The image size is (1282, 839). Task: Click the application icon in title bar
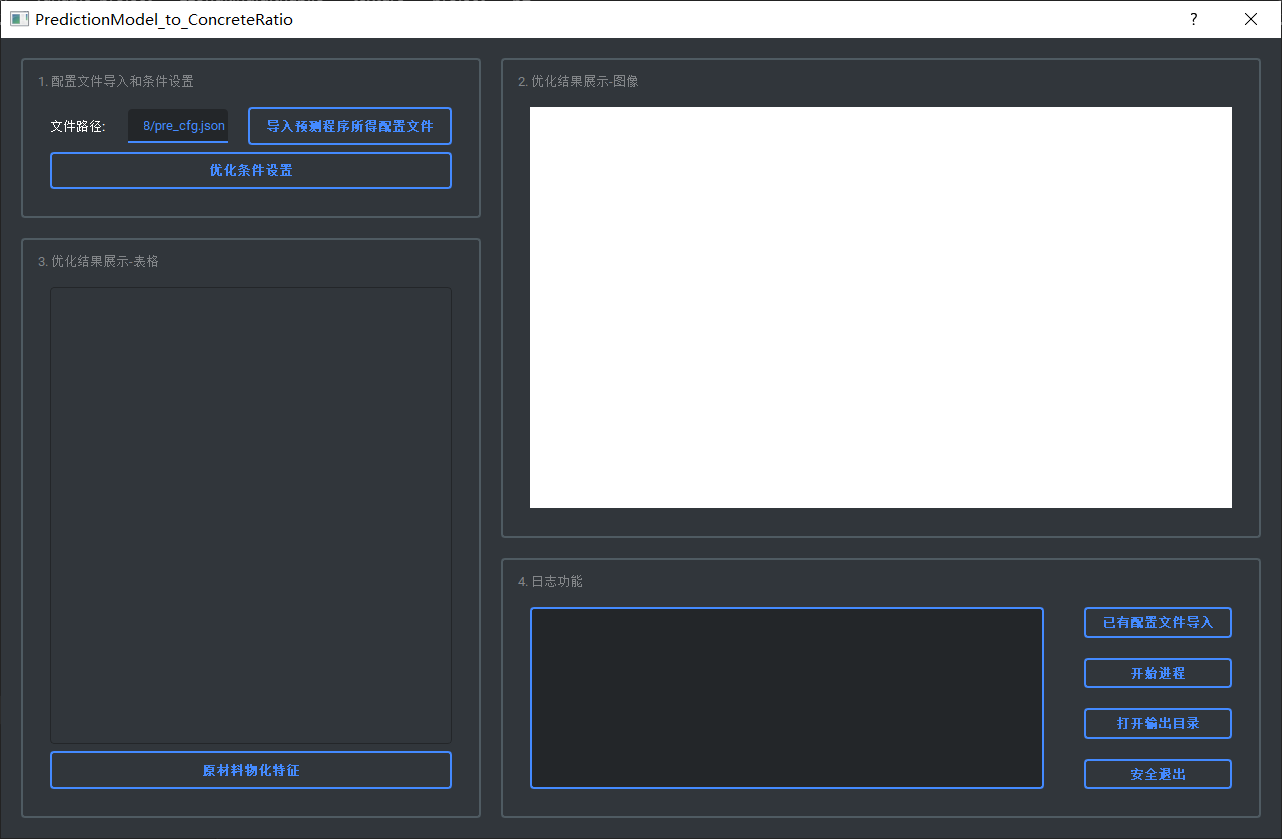[19, 19]
